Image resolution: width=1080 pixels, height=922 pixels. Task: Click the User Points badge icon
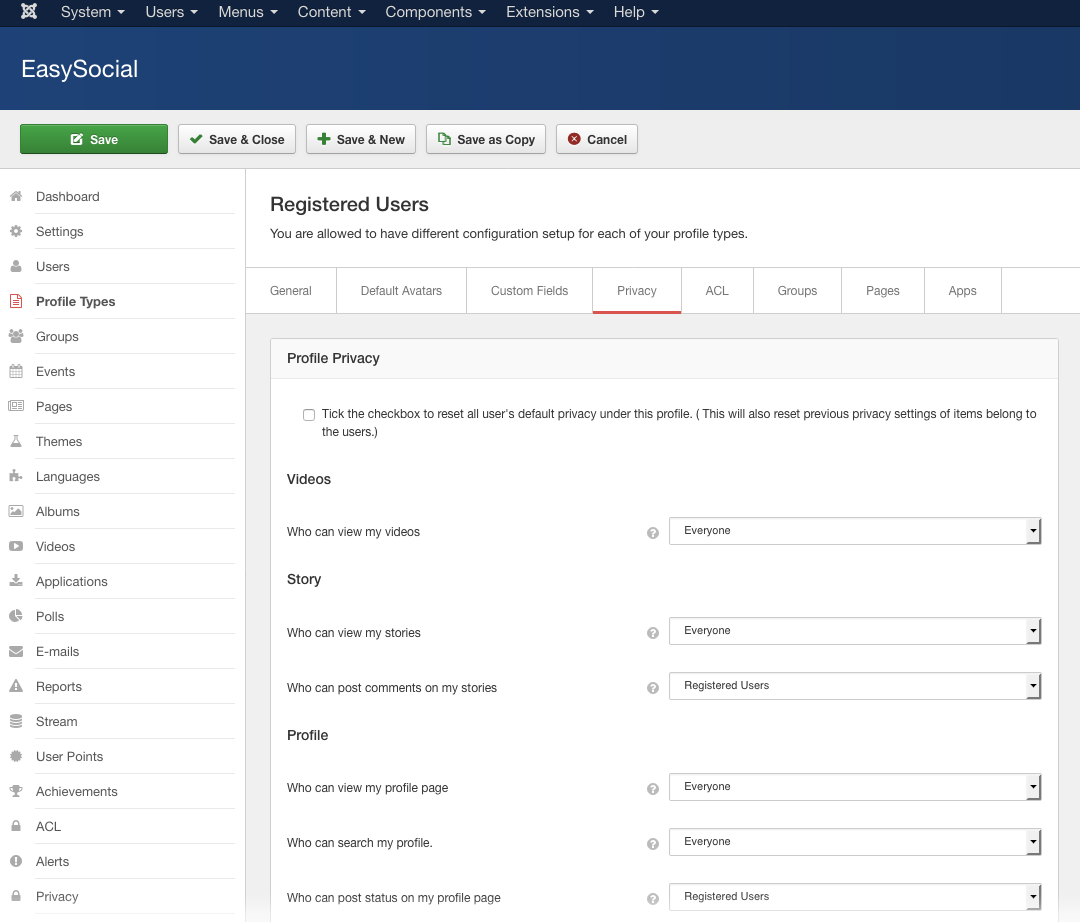click(x=16, y=756)
